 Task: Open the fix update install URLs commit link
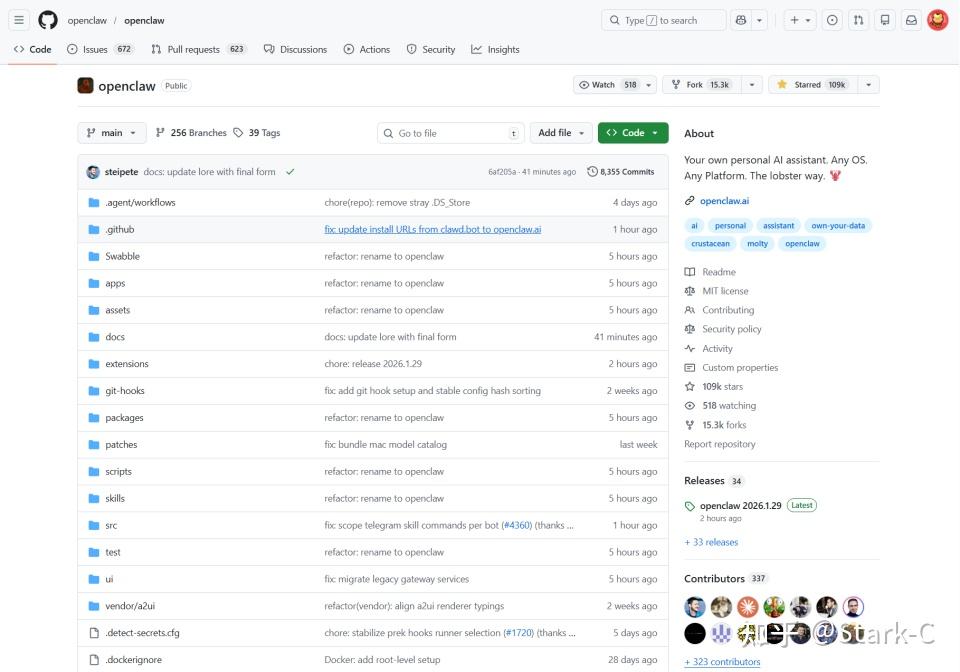[433, 230]
